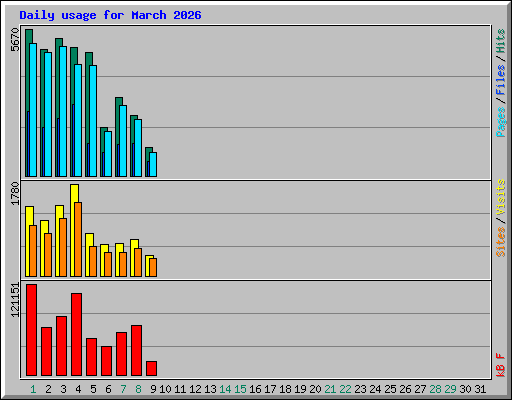Click the 5670 hits axis value
The width and height of the screenshot is (512, 400).
click(x=15, y=40)
